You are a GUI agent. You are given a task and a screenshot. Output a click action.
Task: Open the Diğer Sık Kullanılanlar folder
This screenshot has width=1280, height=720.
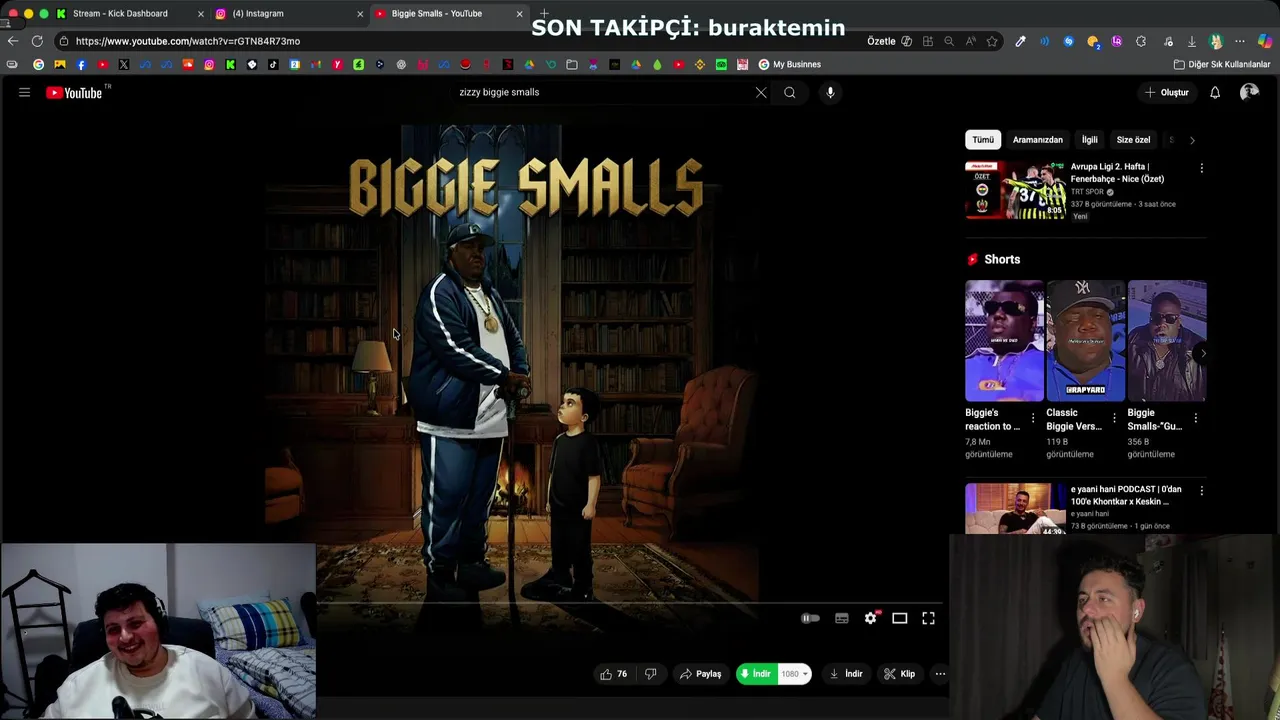tap(1222, 64)
